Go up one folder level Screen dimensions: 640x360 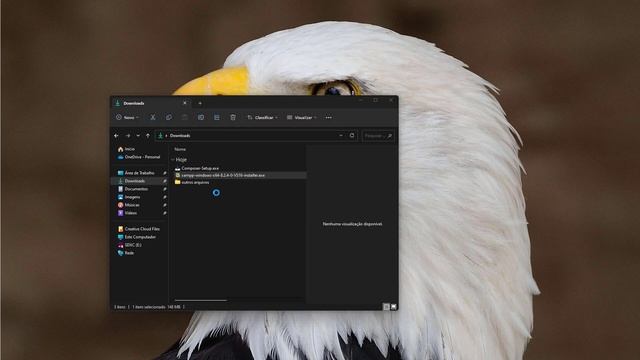[x=148, y=136]
